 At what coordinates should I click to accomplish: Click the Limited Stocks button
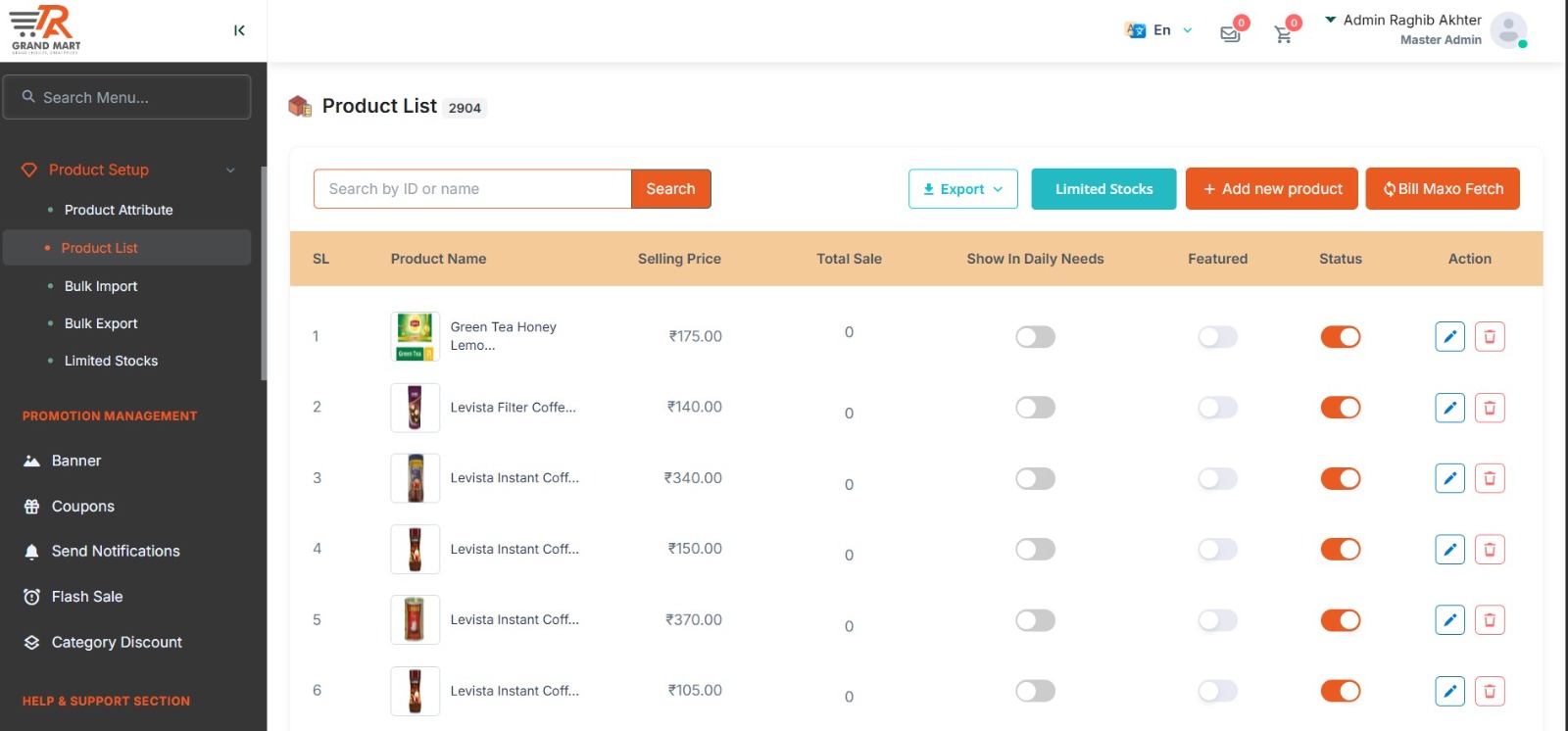(x=1103, y=189)
